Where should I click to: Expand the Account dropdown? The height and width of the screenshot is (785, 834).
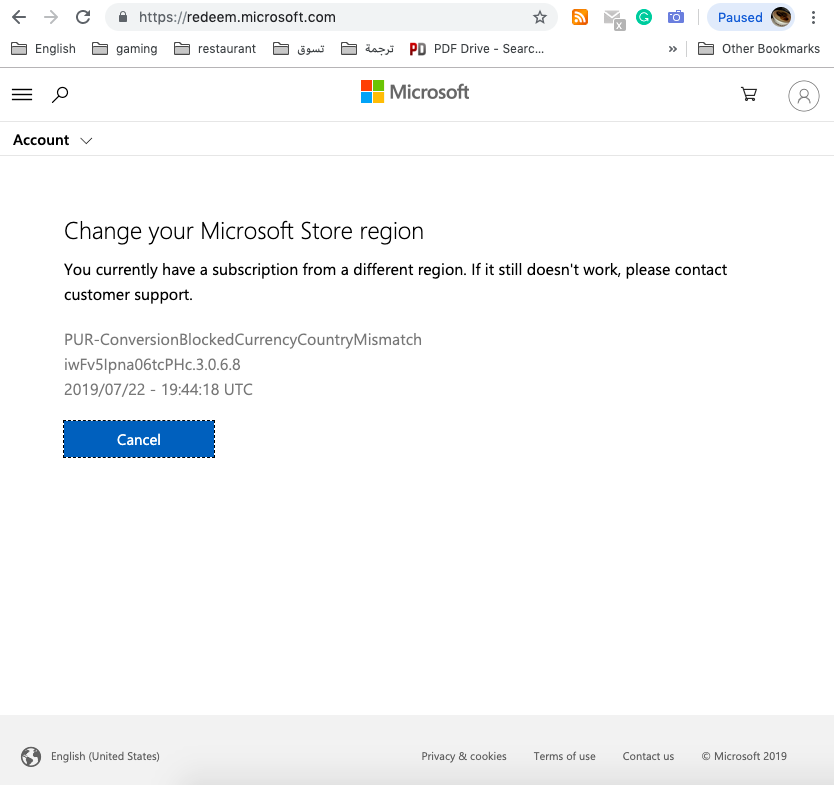[53, 140]
